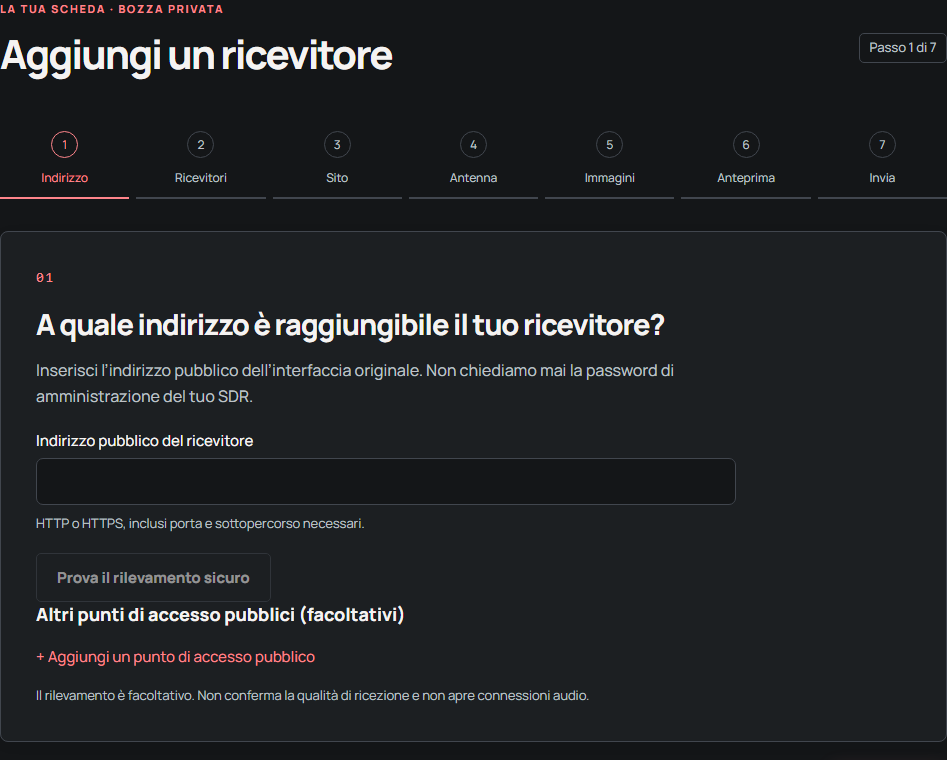Click the 'HTTP o HTTPS' hint text
This screenshot has width=947, height=760.
coord(200,523)
